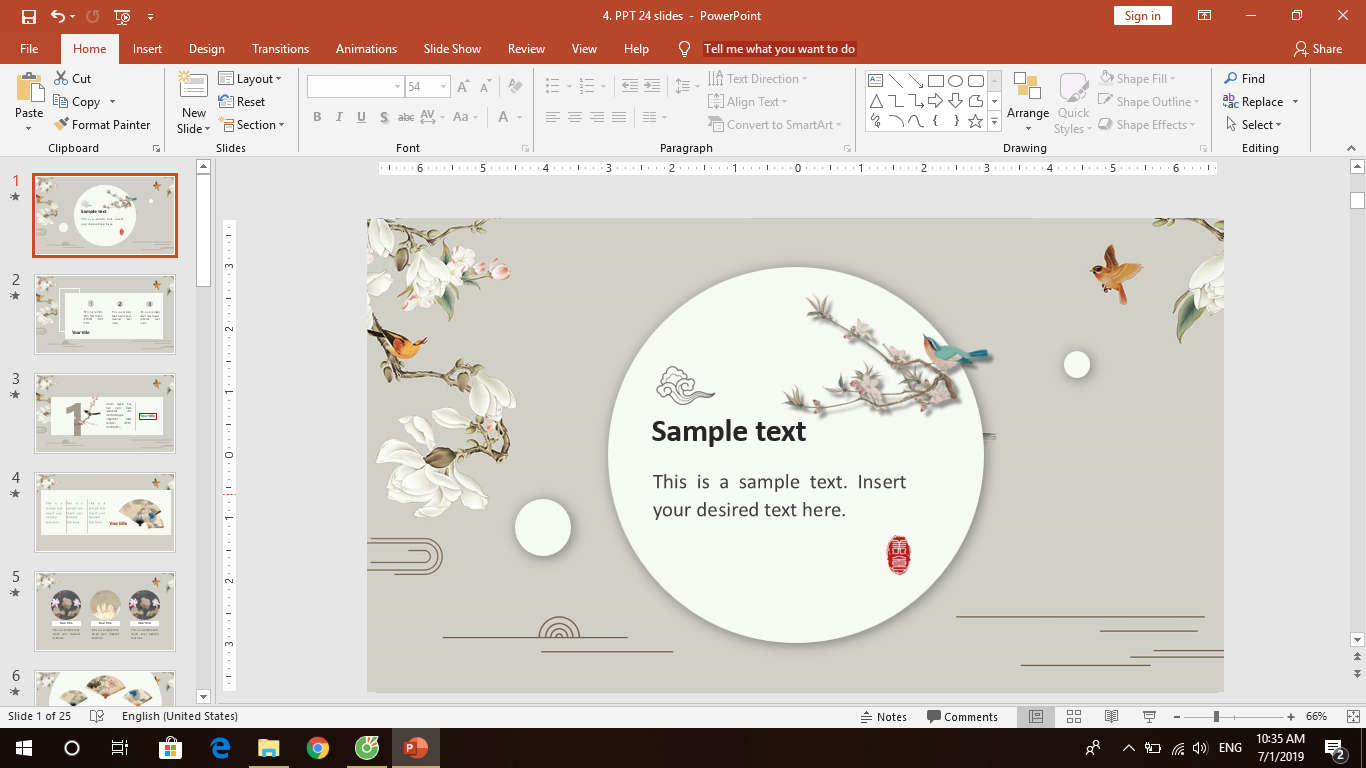This screenshot has width=1366, height=768.
Task: Open Google Chrome from taskbar
Action: click(318, 748)
